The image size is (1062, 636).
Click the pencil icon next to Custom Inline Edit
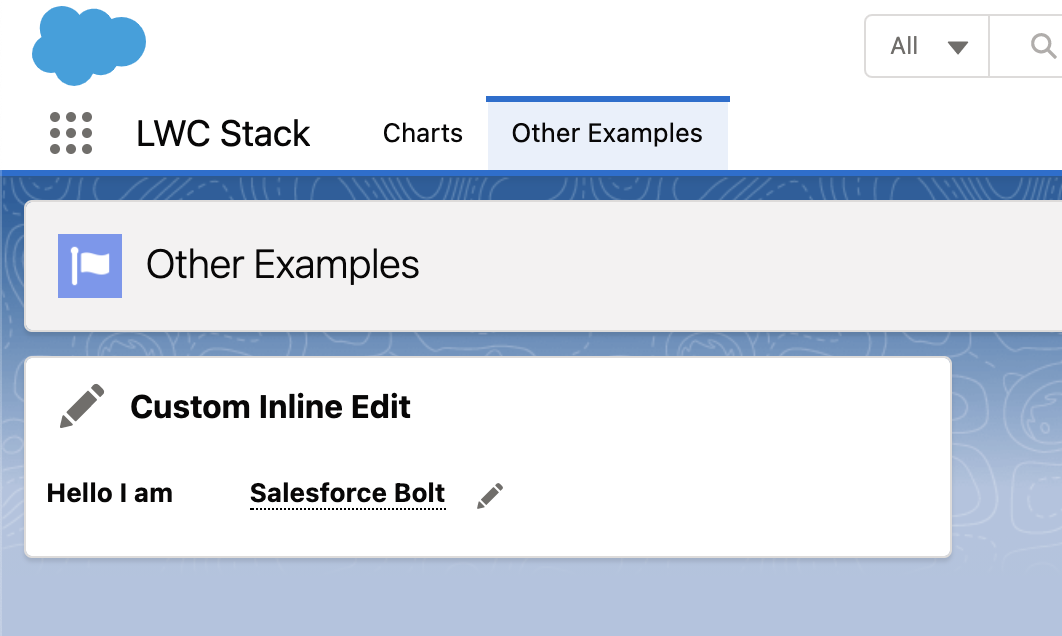82,406
